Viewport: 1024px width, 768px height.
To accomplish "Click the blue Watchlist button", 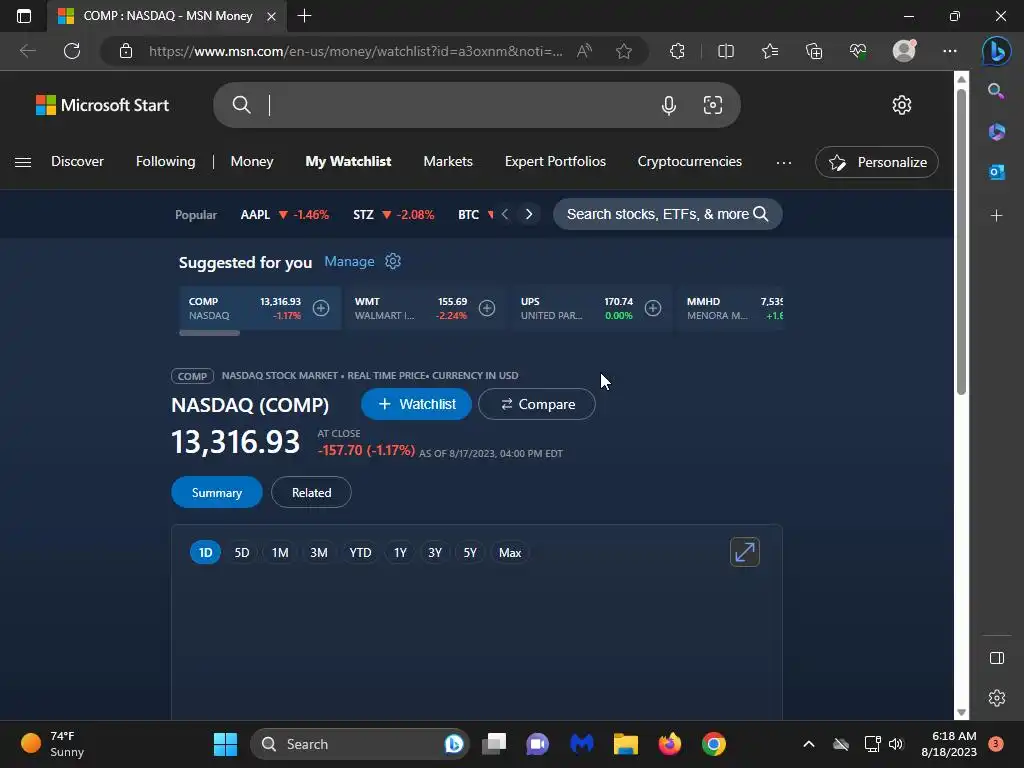I will [417, 404].
